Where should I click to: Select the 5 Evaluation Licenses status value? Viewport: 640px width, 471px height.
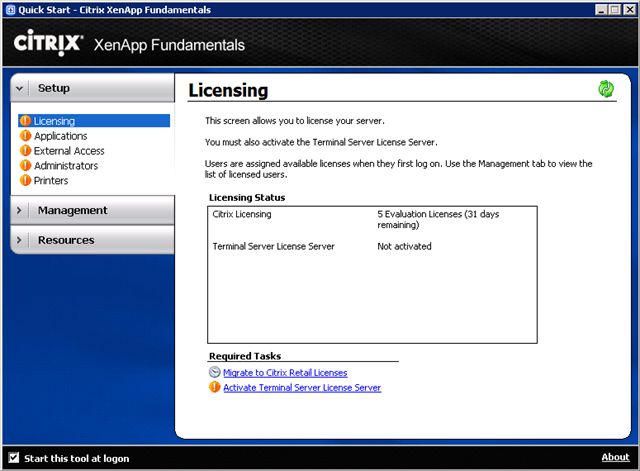[x=438, y=220]
